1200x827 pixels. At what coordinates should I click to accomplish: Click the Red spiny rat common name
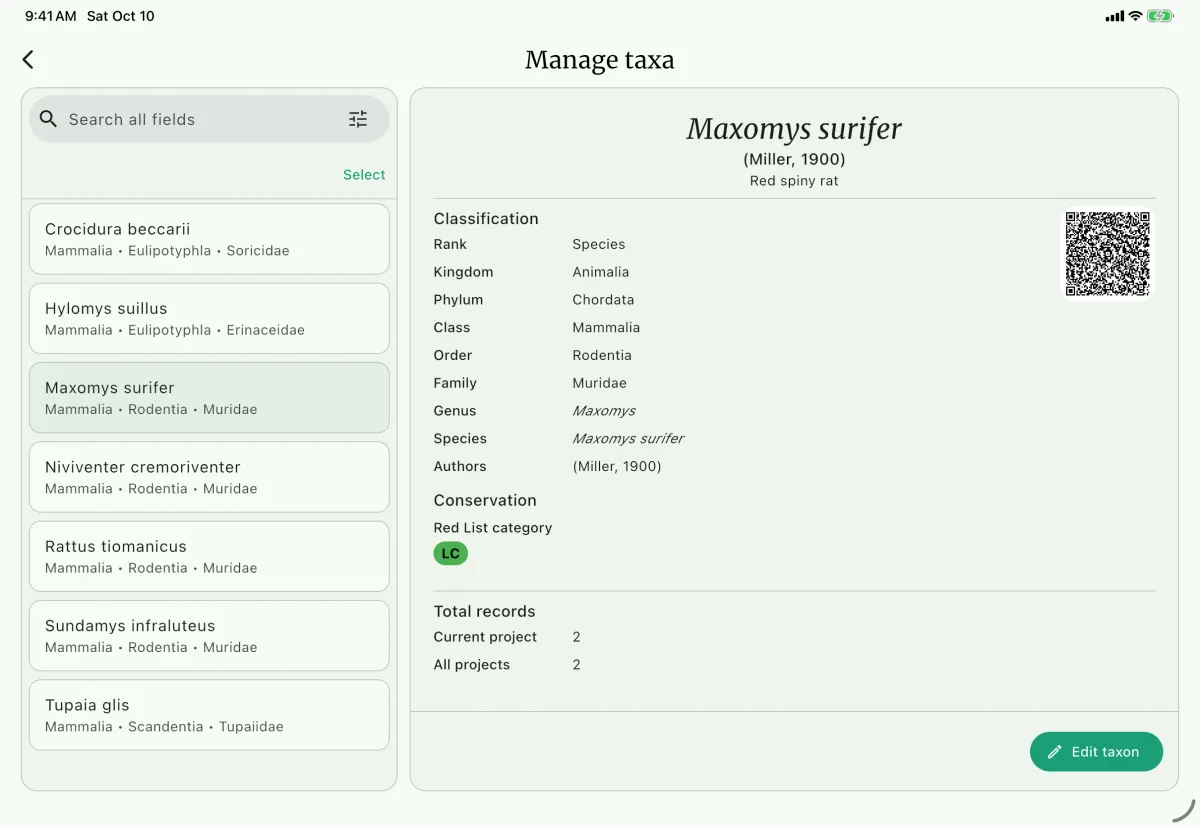tap(794, 181)
